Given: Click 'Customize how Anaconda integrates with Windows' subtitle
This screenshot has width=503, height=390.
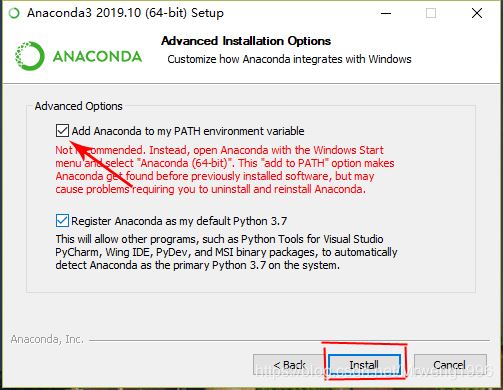Looking at the screenshot, I should (289, 59).
